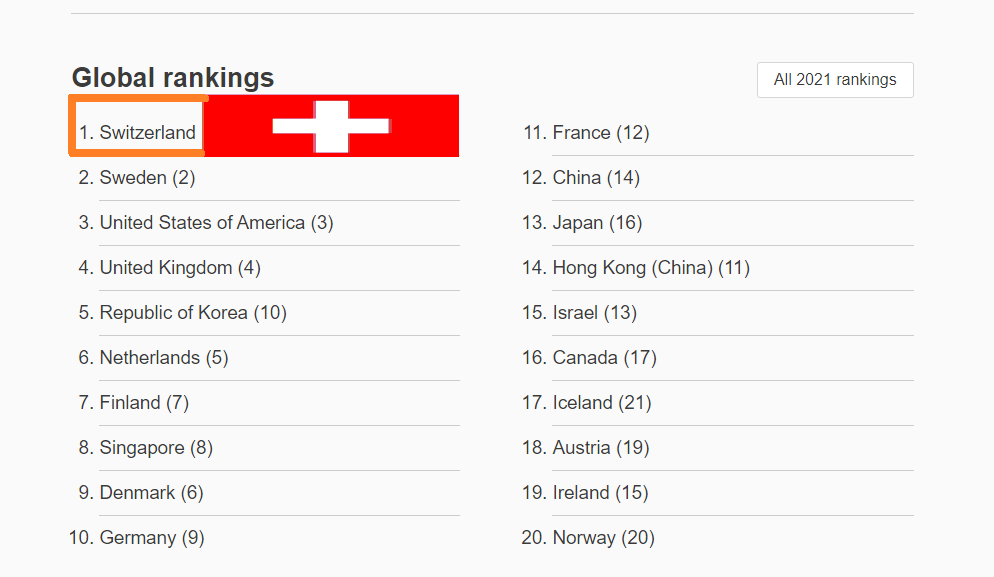
Task: Select Finland in the rankings
Action: coord(144,403)
